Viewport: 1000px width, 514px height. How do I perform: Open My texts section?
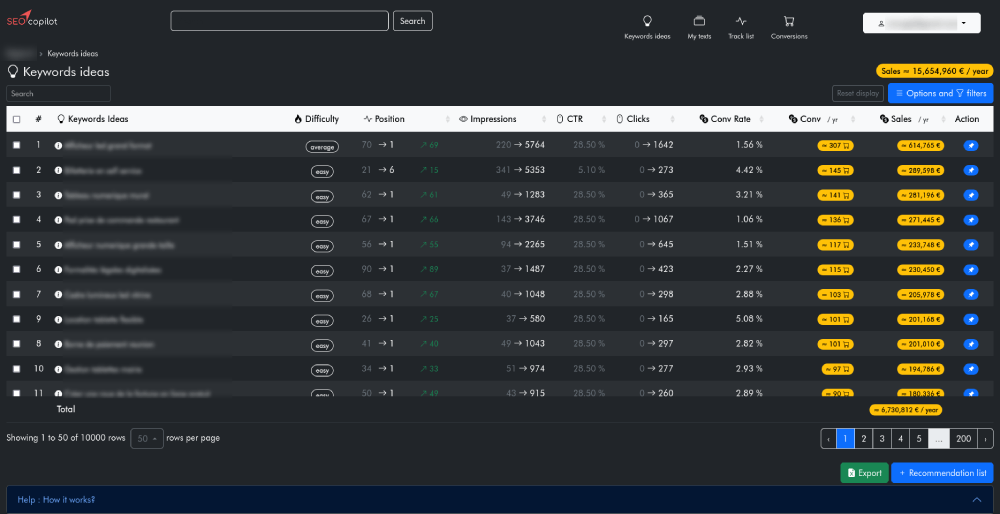pyautogui.click(x=699, y=26)
